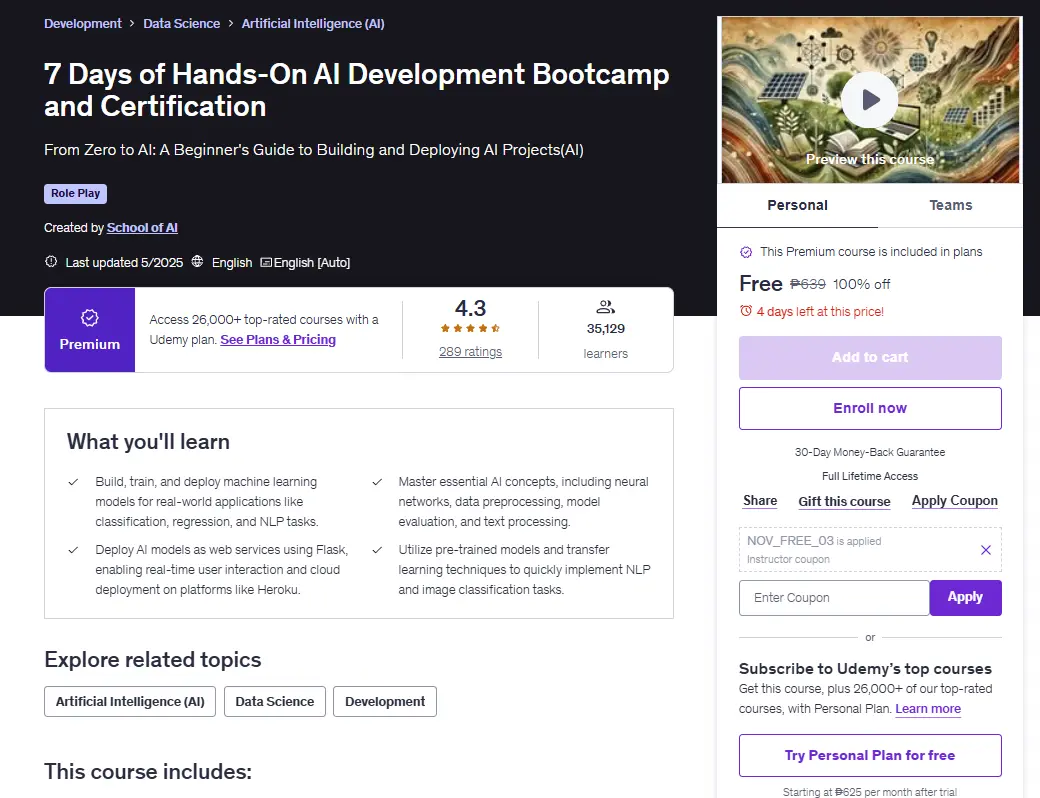Open See Plans & Pricing link

click(x=278, y=340)
